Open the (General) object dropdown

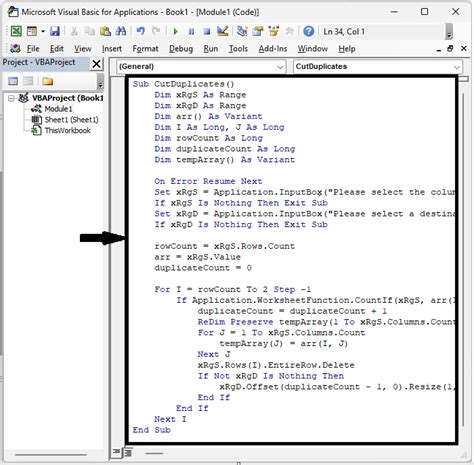click(x=201, y=66)
